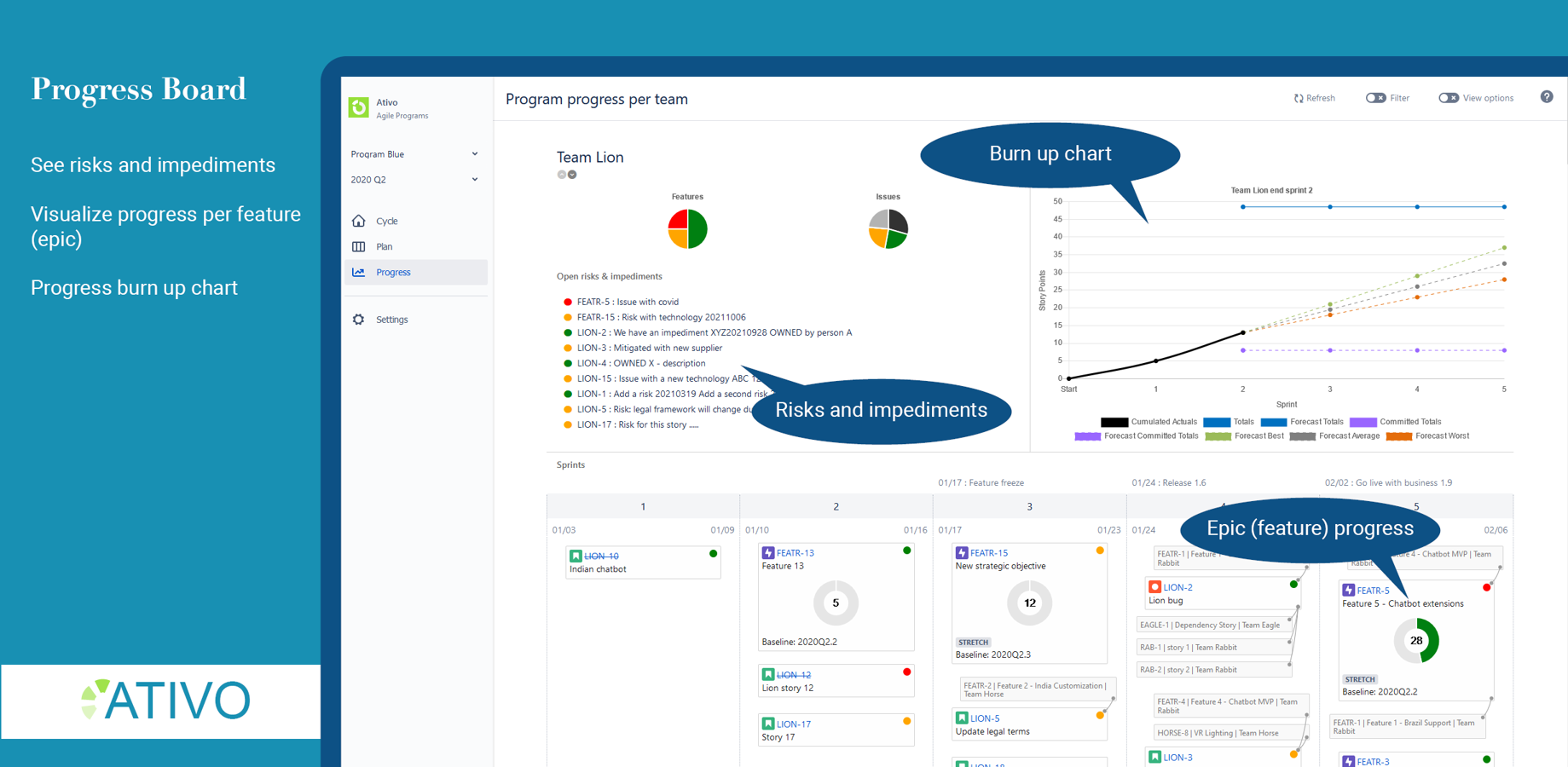Image resolution: width=1568 pixels, height=767 pixels.
Task: Toggle the small switch under Team Lion
Action: click(567, 175)
